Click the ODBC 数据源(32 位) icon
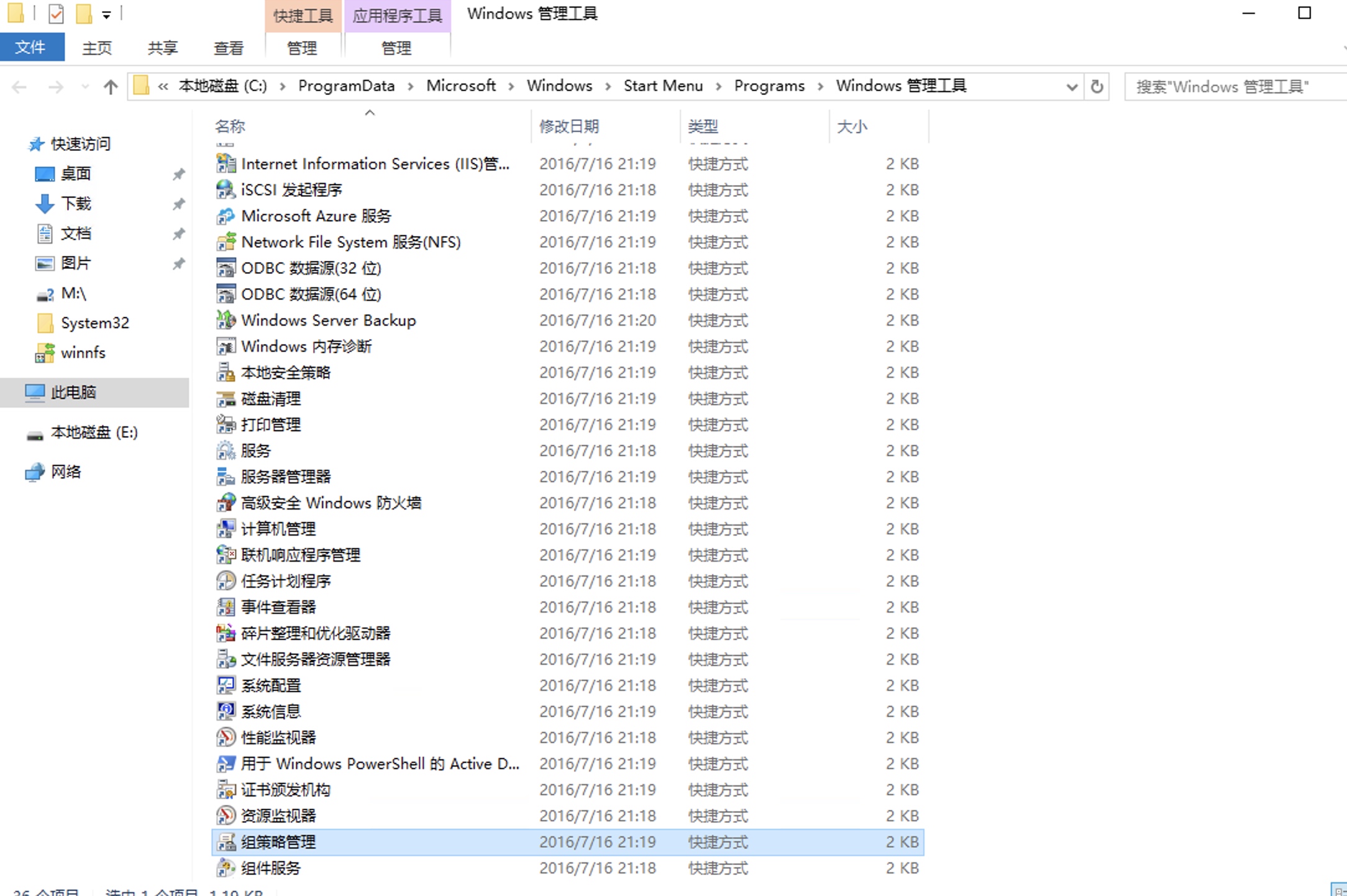 click(226, 268)
